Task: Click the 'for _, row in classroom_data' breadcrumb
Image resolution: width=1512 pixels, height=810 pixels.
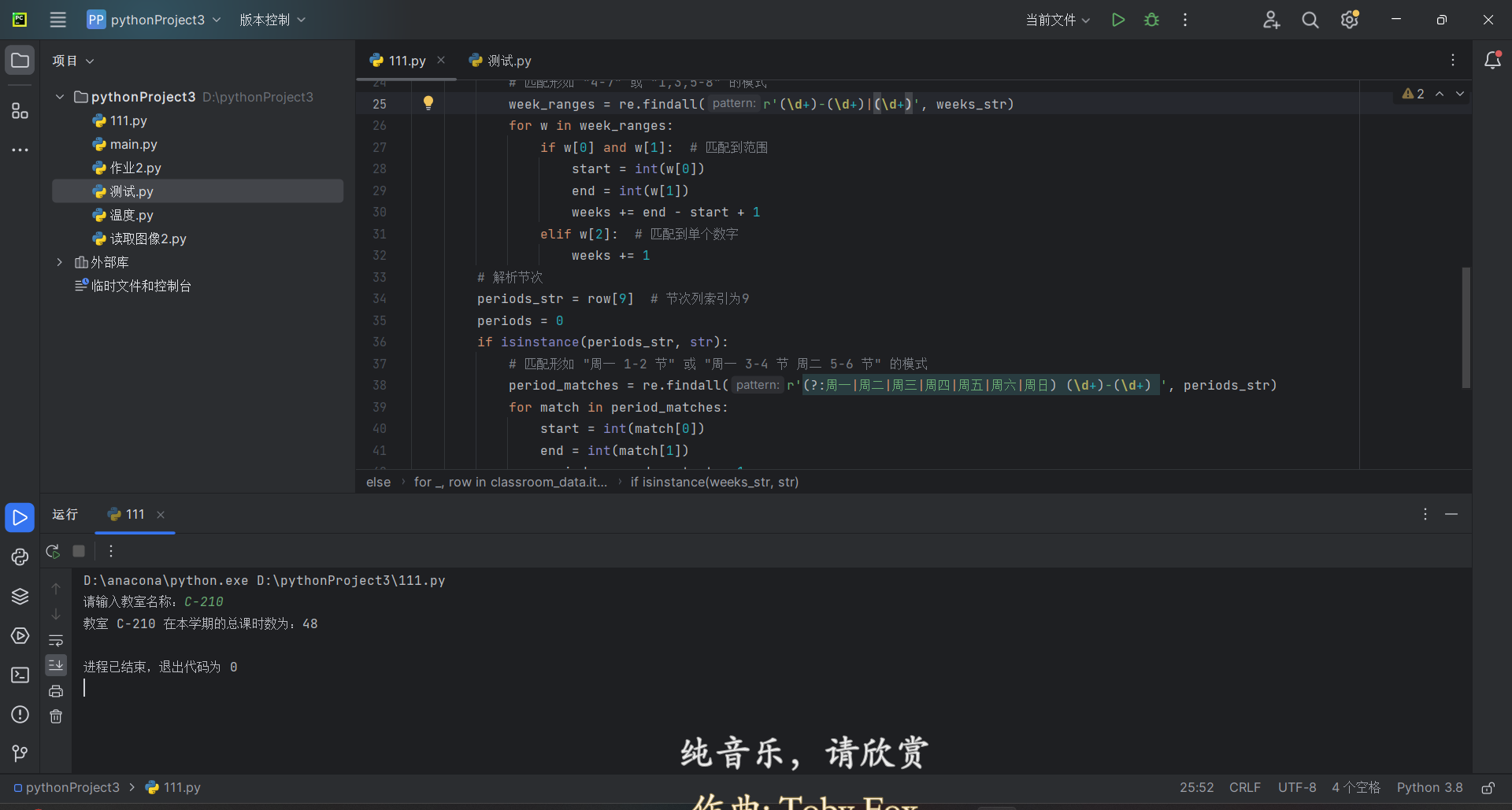Action: [x=510, y=482]
